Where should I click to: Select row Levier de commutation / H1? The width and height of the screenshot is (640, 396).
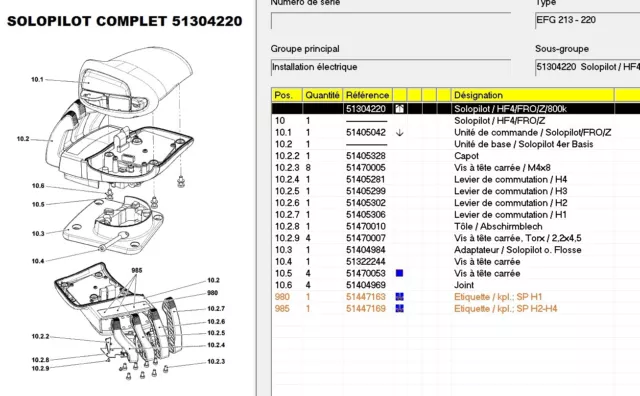456,215
